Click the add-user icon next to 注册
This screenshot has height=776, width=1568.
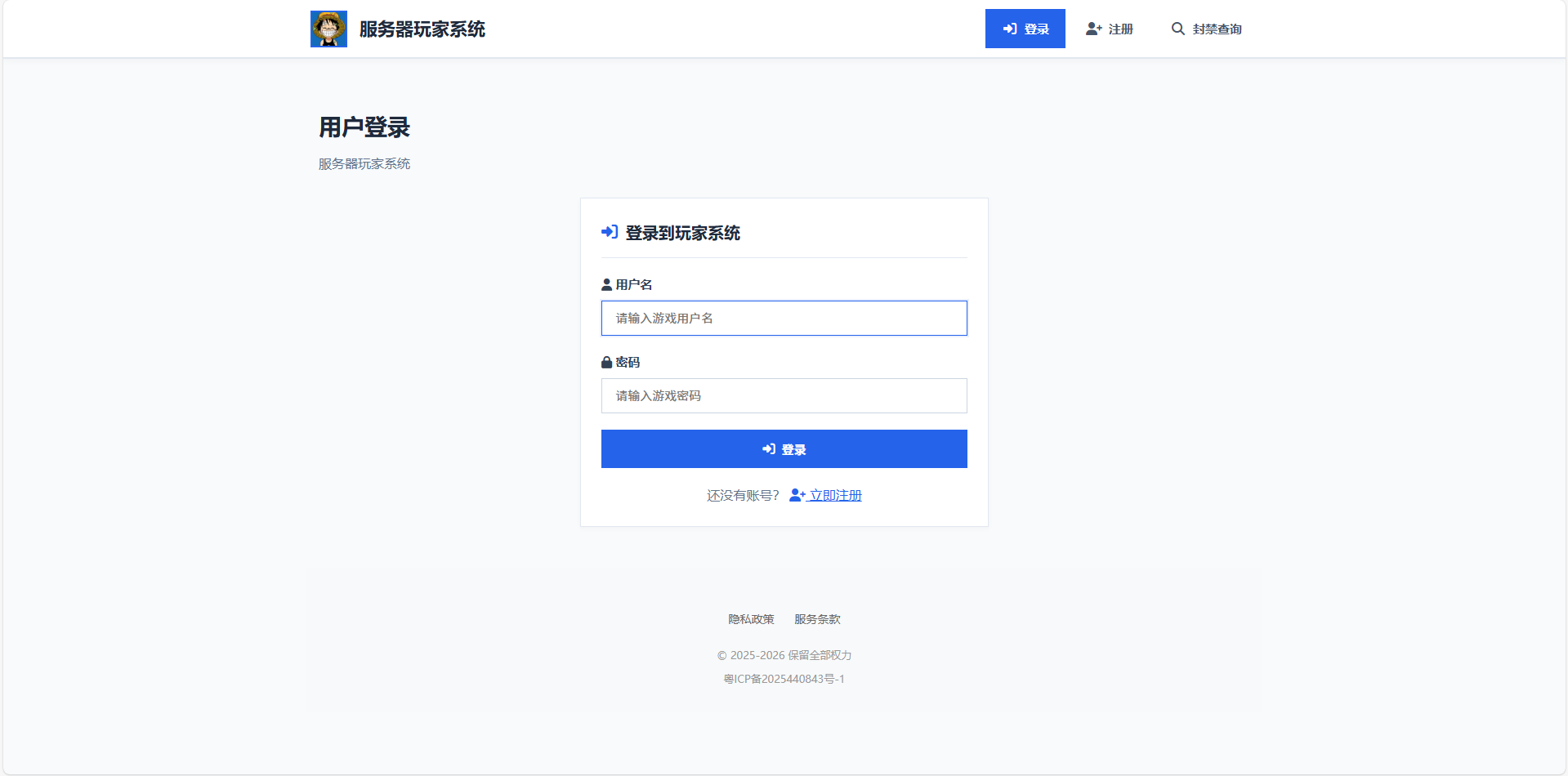tap(1092, 28)
